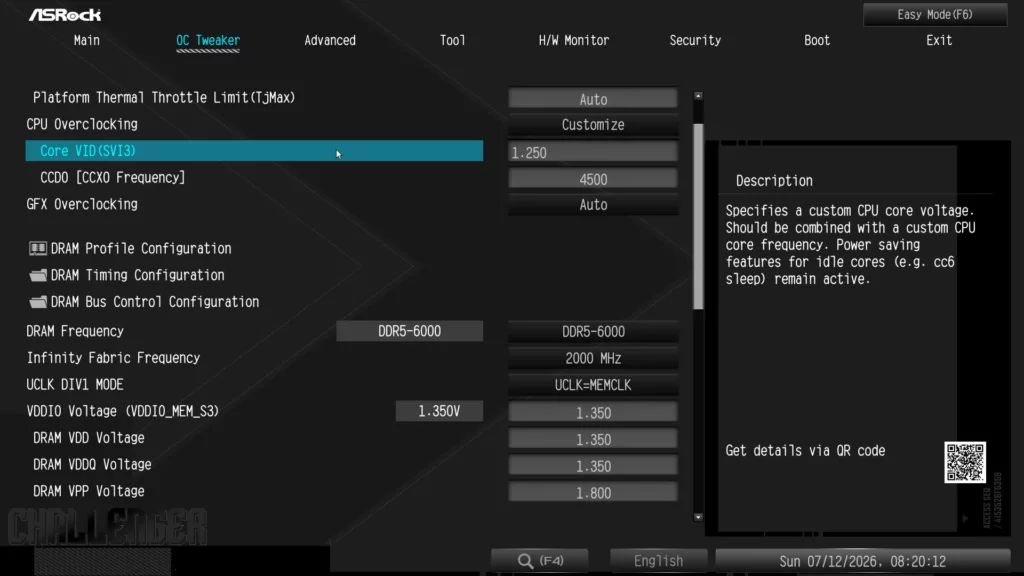Image resolution: width=1024 pixels, height=576 pixels.
Task: Click the QR code image
Action: [965, 462]
